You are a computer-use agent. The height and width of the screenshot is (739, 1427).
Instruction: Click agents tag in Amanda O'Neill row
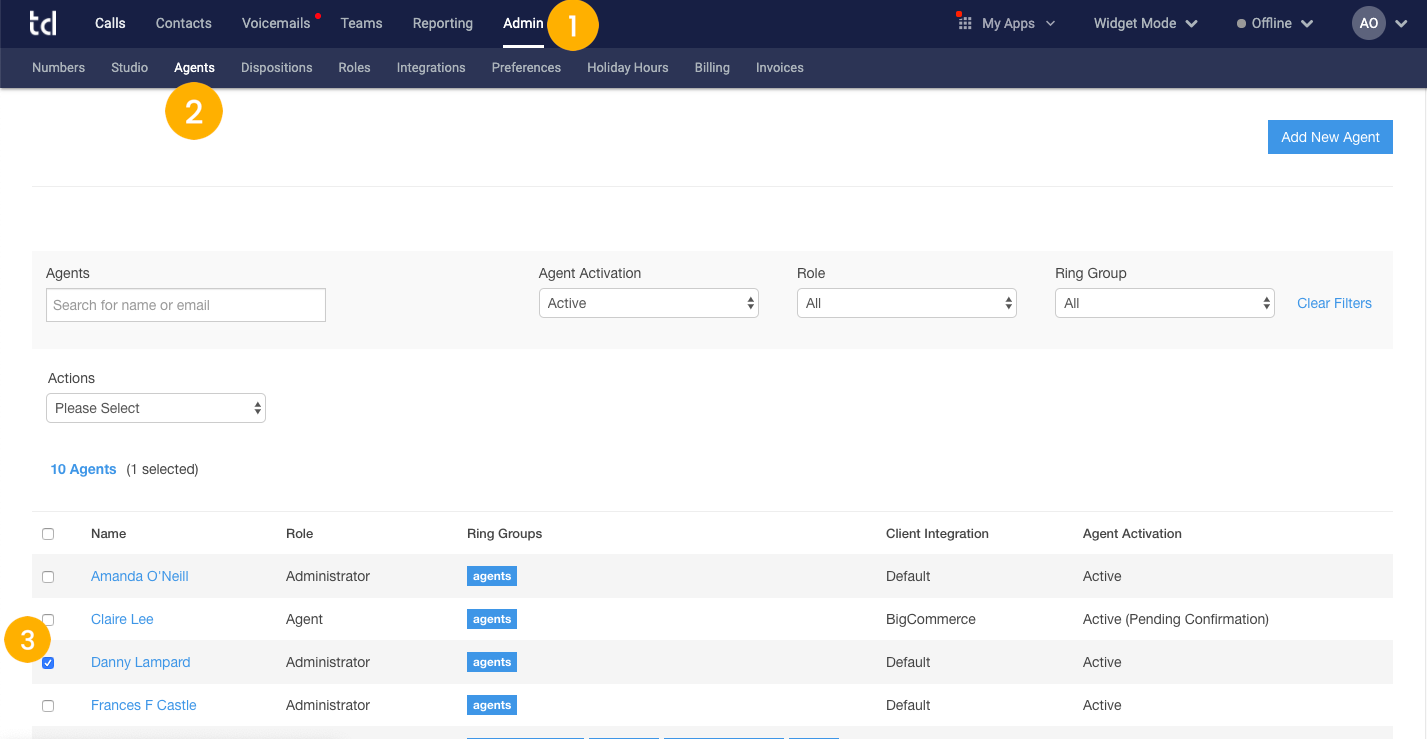pyautogui.click(x=492, y=576)
